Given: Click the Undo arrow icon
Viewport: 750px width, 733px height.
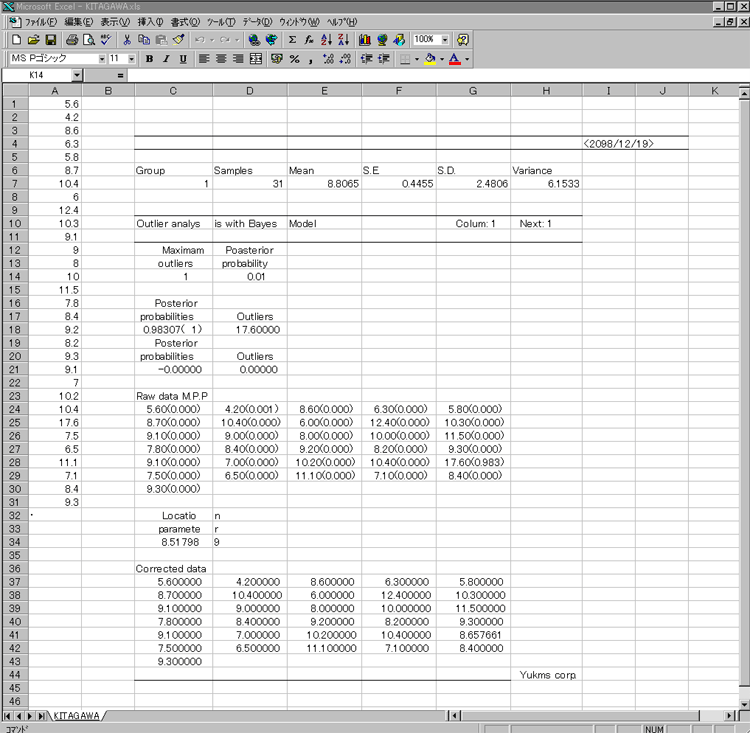Looking at the screenshot, I should [200, 40].
